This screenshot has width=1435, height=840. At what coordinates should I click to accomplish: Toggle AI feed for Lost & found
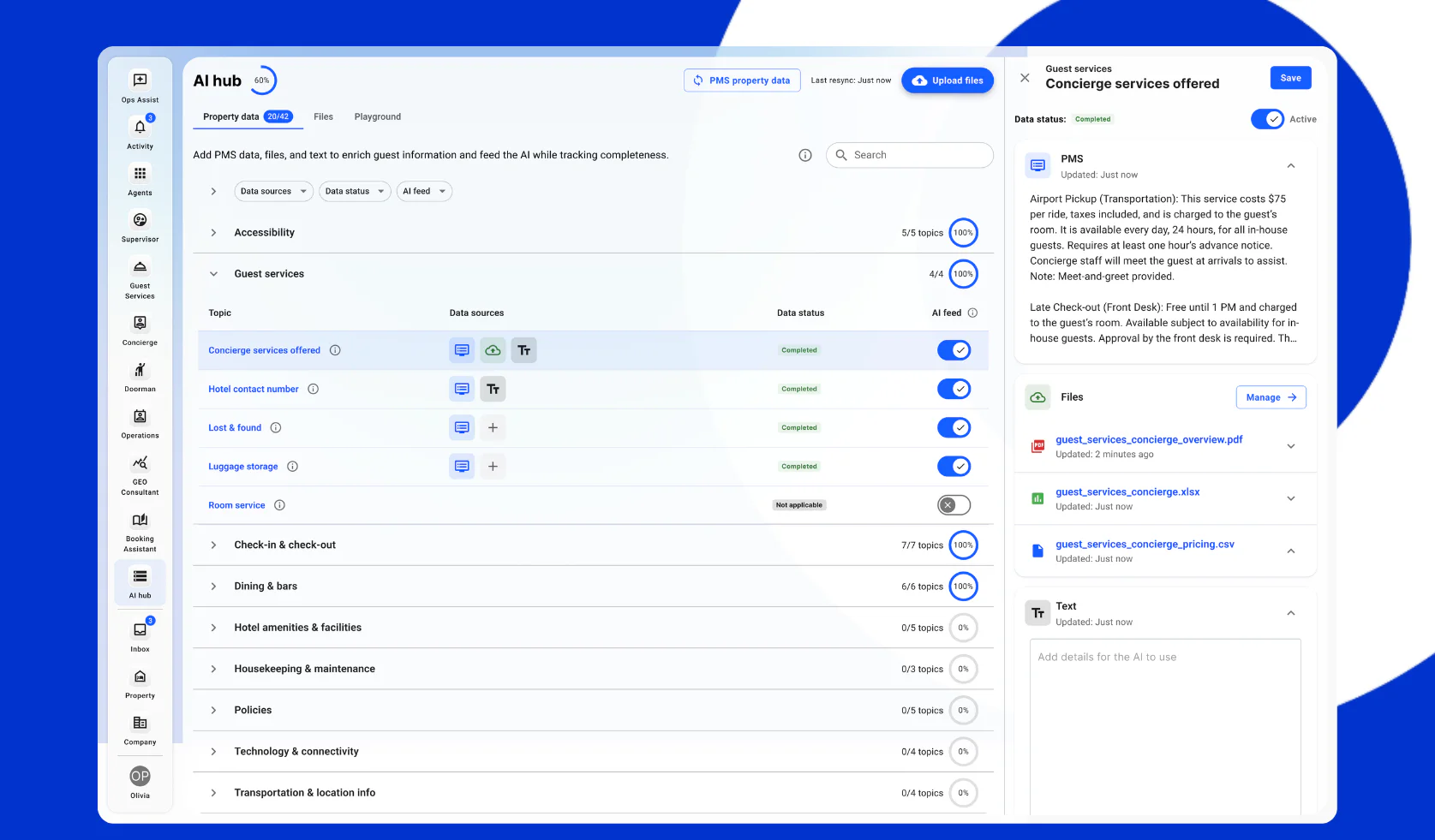point(954,427)
